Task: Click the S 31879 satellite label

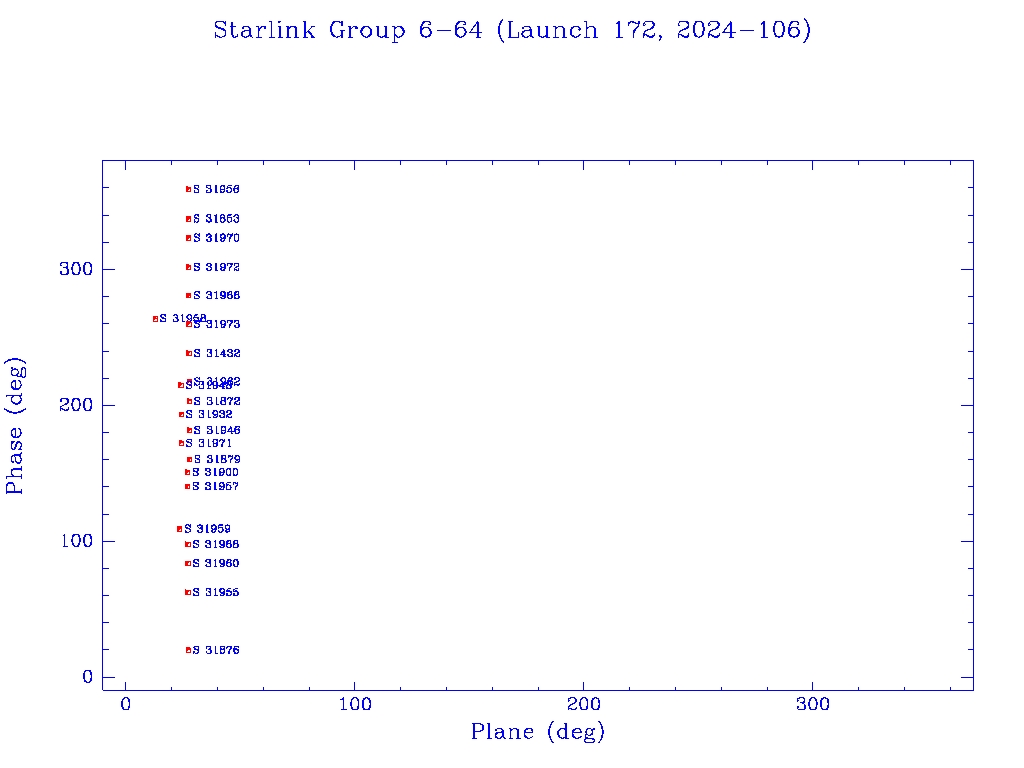Action: [216, 460]
